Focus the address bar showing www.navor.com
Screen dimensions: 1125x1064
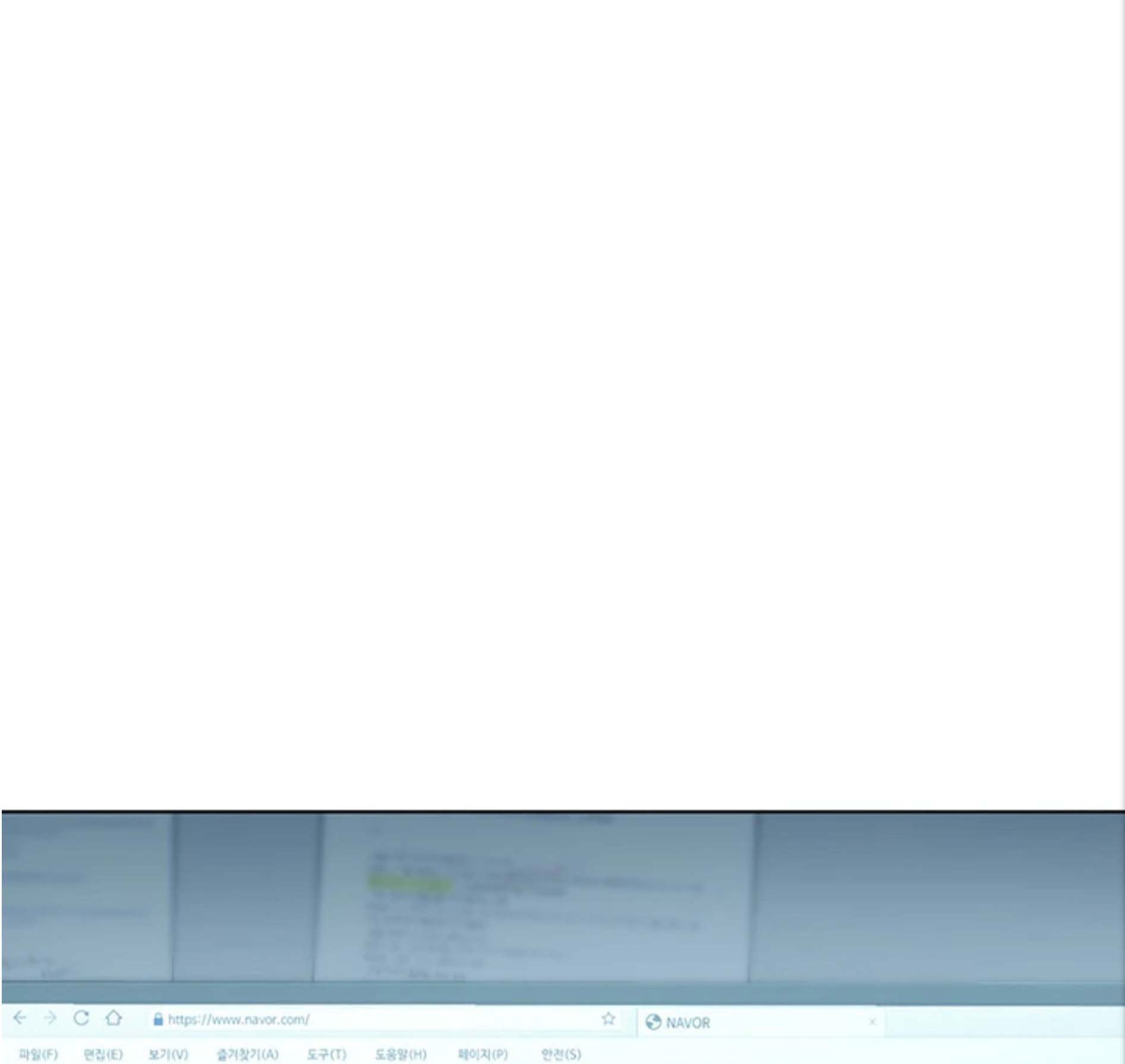(x=383, y=1019)
